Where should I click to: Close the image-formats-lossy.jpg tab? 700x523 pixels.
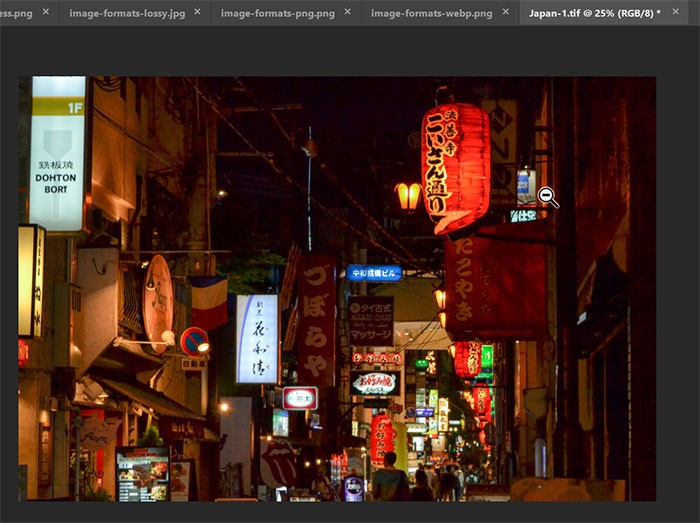(197, 12)
